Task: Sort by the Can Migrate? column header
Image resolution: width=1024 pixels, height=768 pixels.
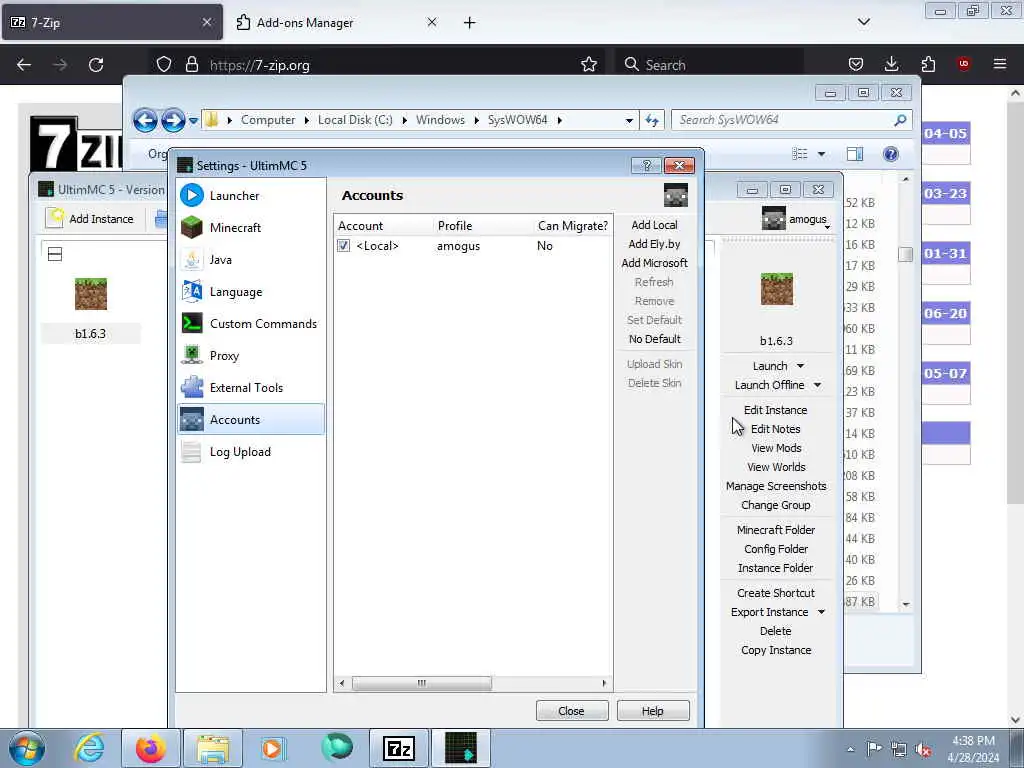Action: coord(573,225)
